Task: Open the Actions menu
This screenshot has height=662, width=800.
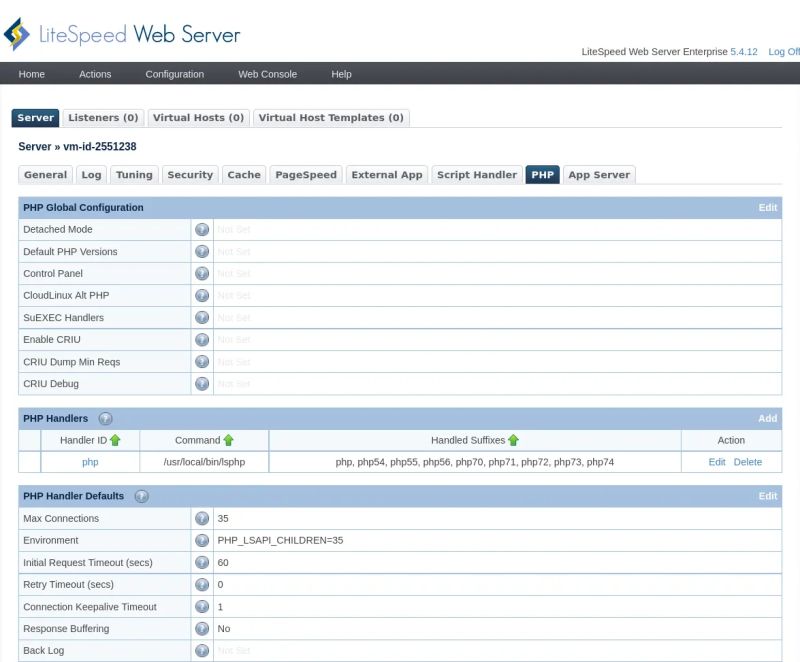Action: [x=95, y=74]
